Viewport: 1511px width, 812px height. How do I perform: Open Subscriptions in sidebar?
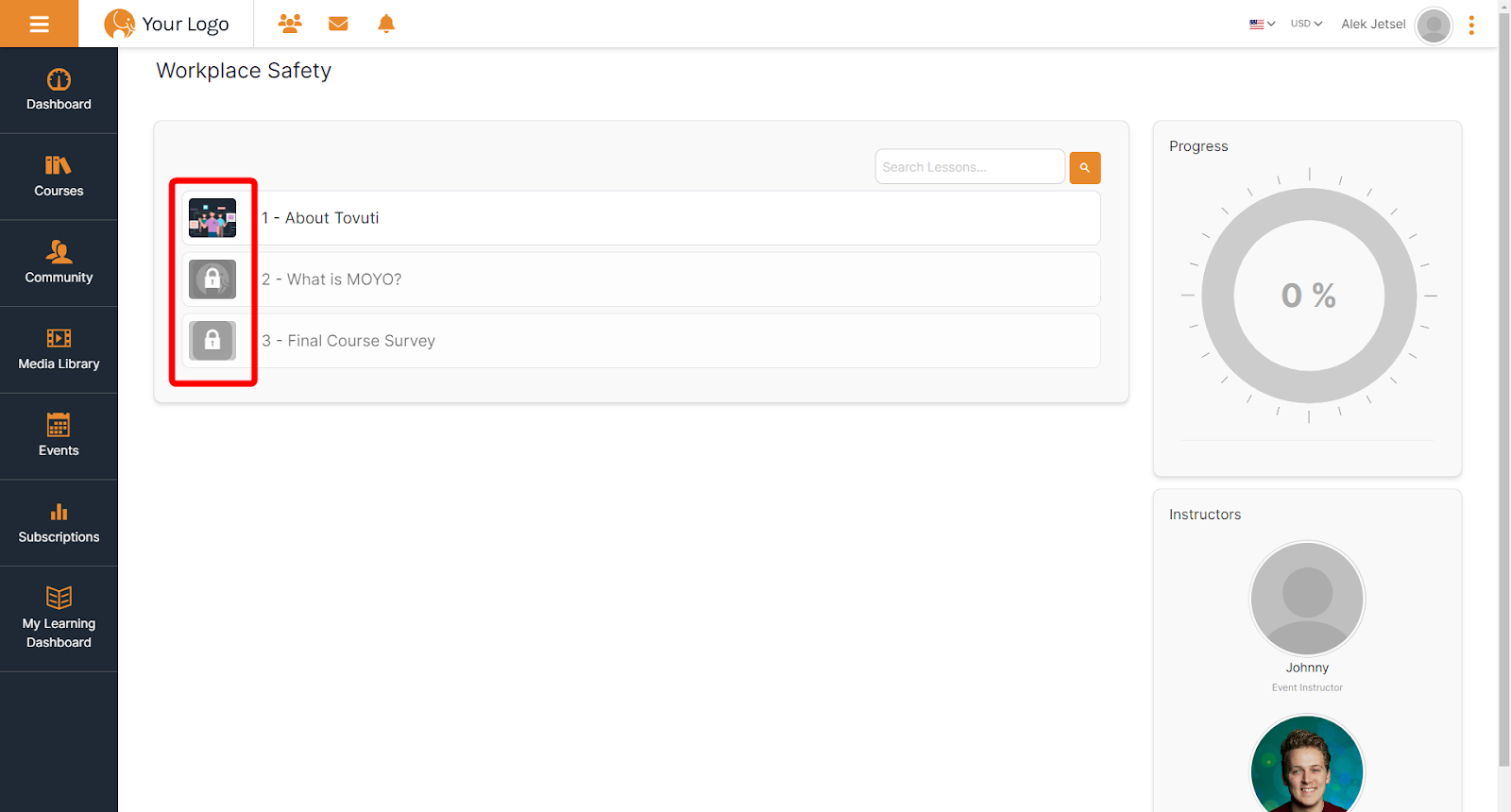tap(59, 523)
